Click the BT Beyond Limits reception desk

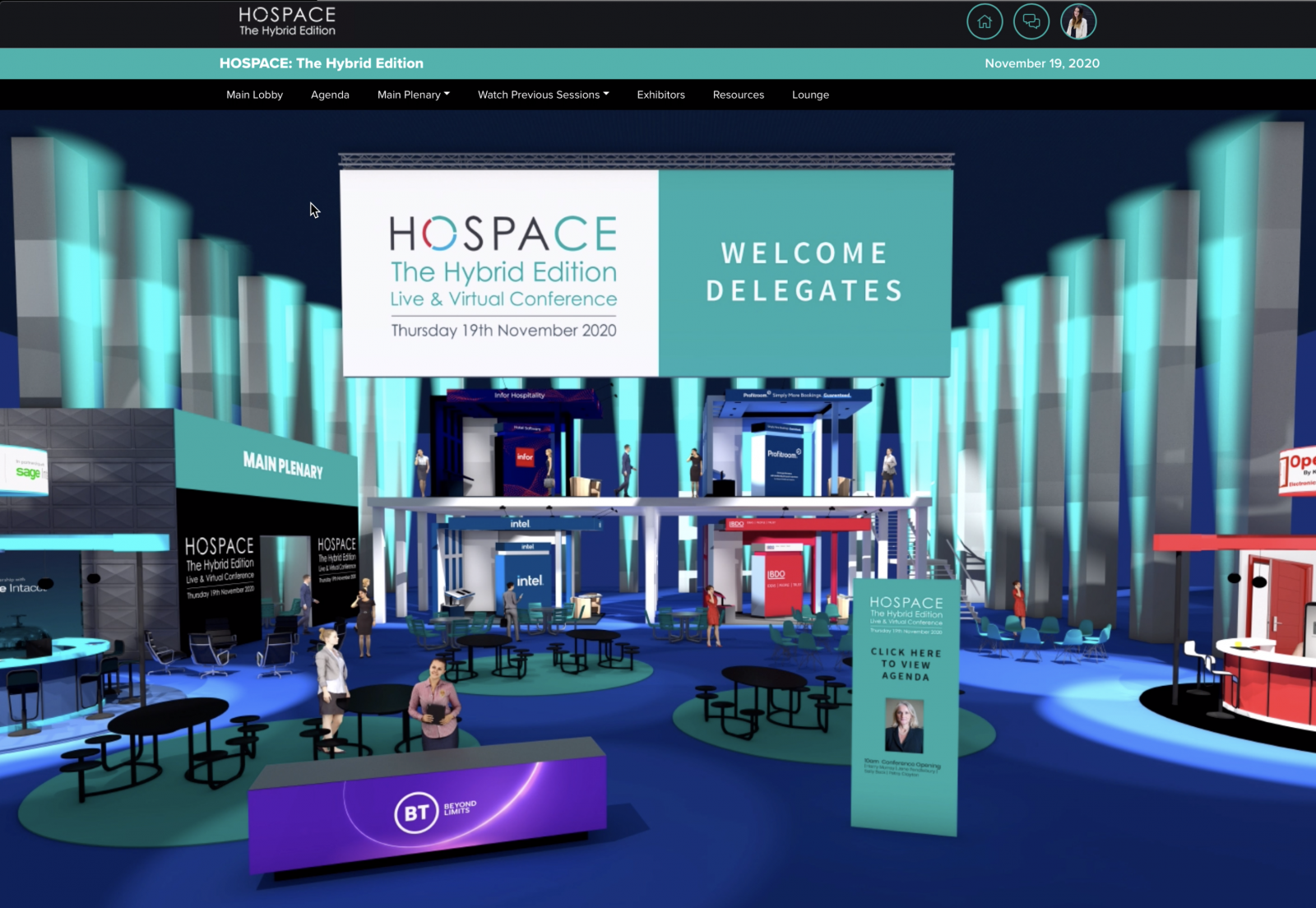point(428,810)
